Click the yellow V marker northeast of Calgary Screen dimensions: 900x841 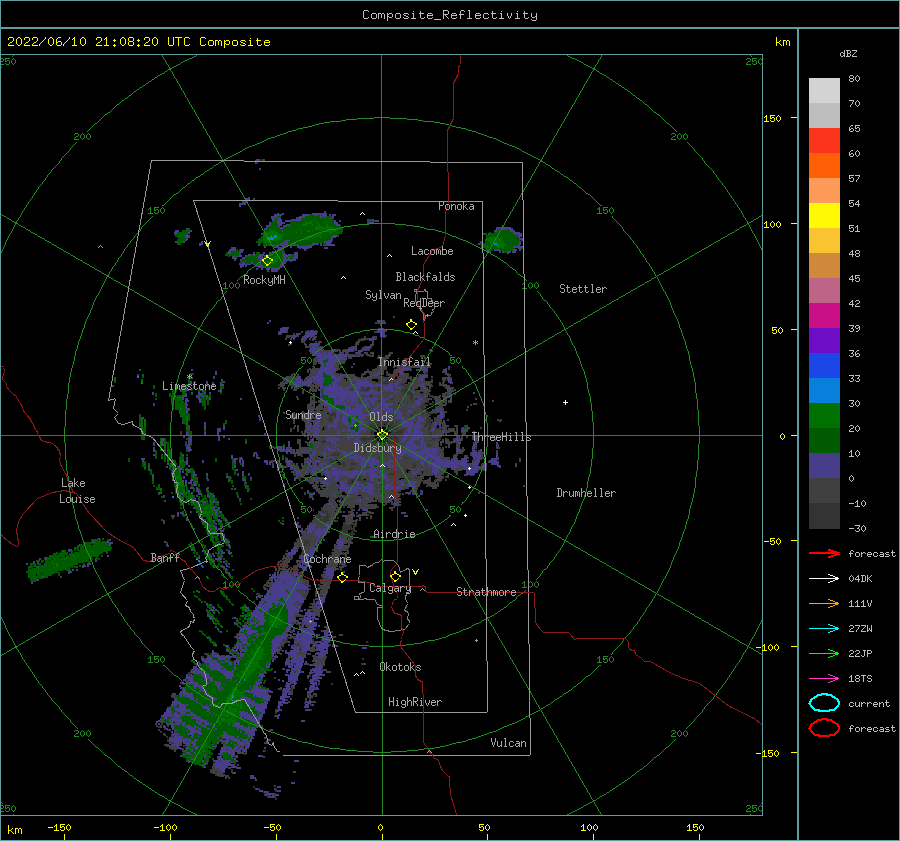415,572
